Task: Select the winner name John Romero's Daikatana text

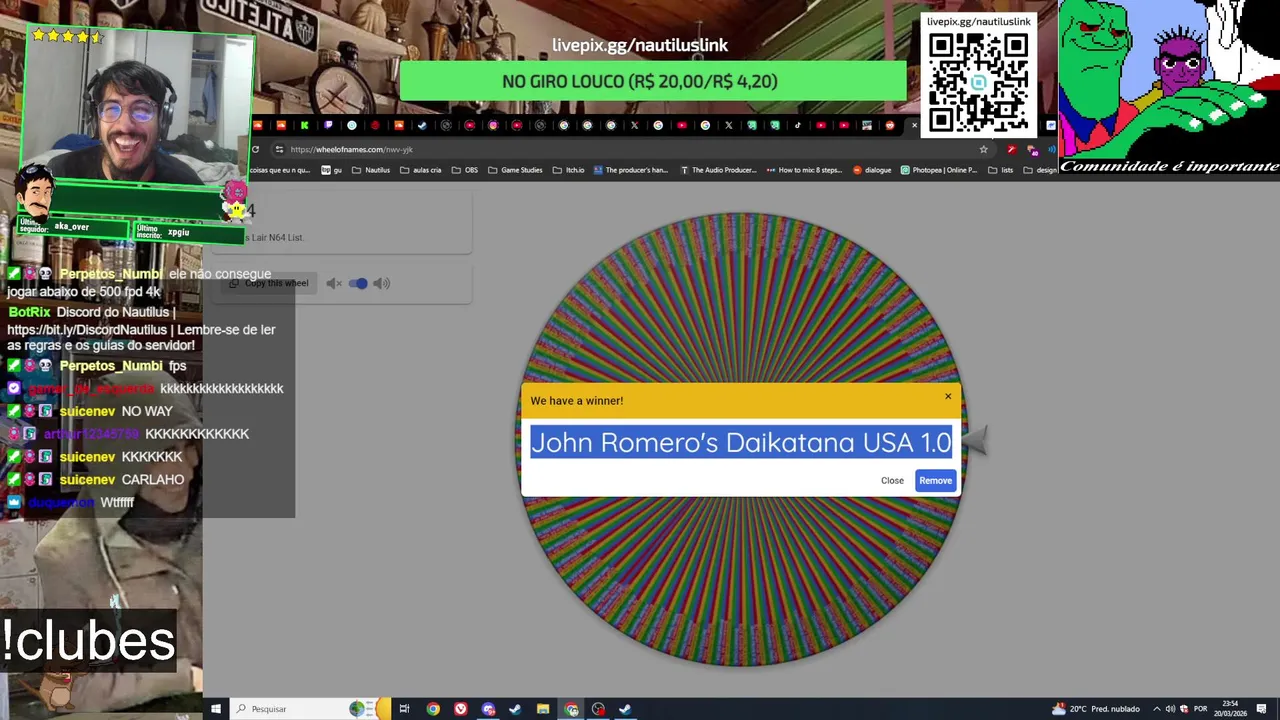Action: point(740,443)
